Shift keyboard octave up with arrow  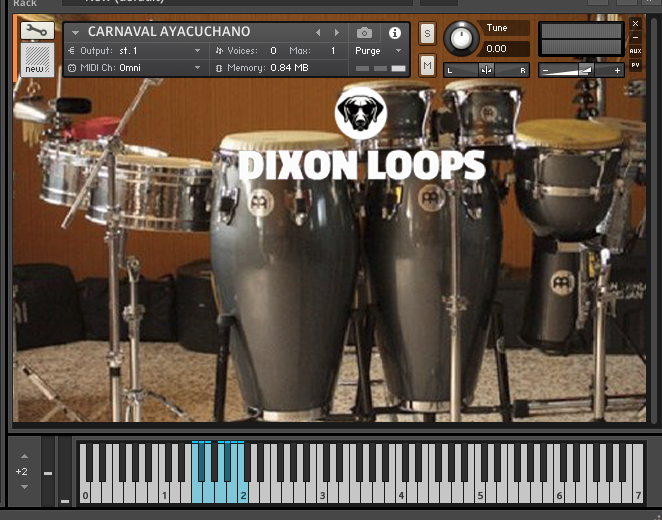(23, 455)
